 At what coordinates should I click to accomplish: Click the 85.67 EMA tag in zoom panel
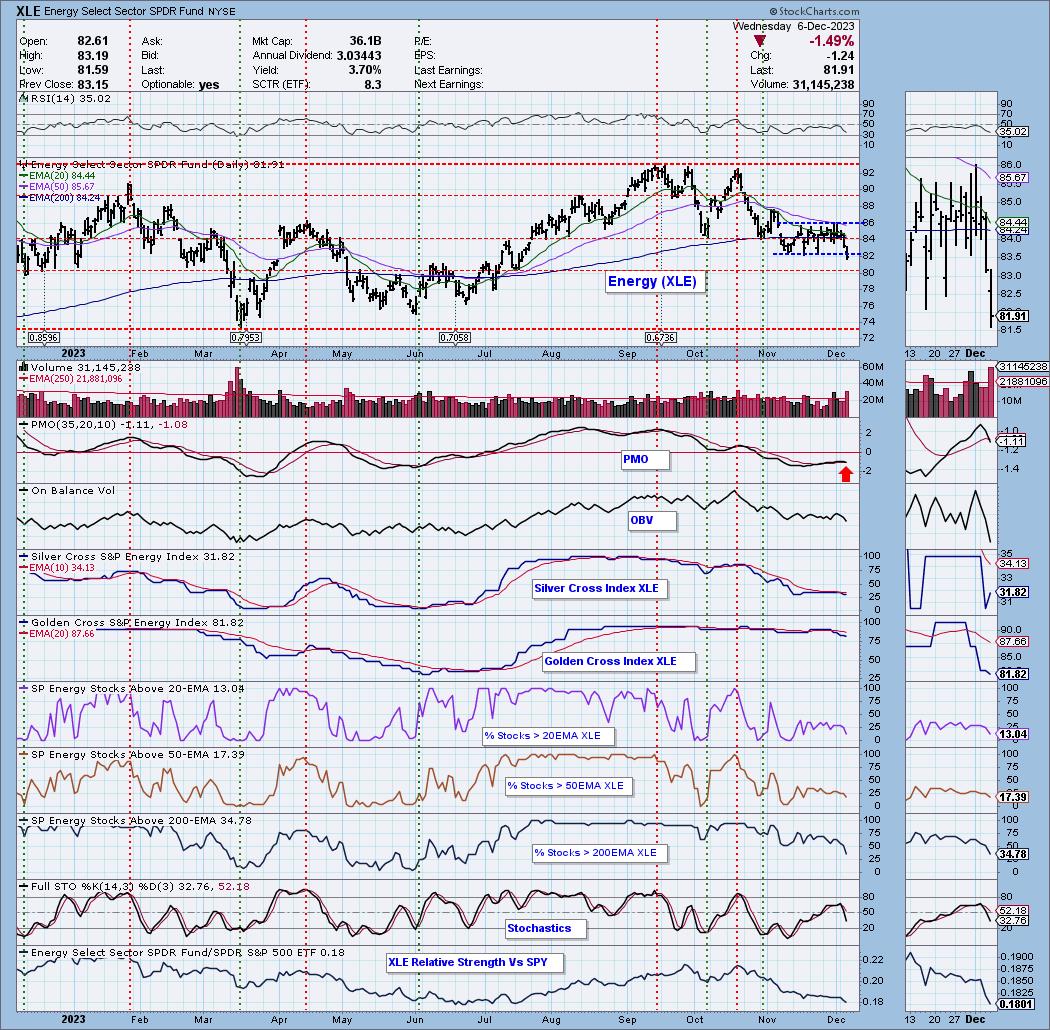click(1012, 177)
